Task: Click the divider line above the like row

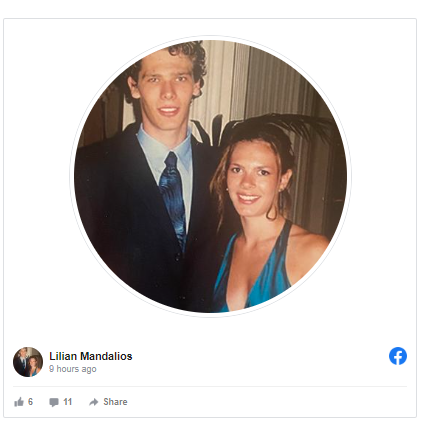Action: coord(210,387)
